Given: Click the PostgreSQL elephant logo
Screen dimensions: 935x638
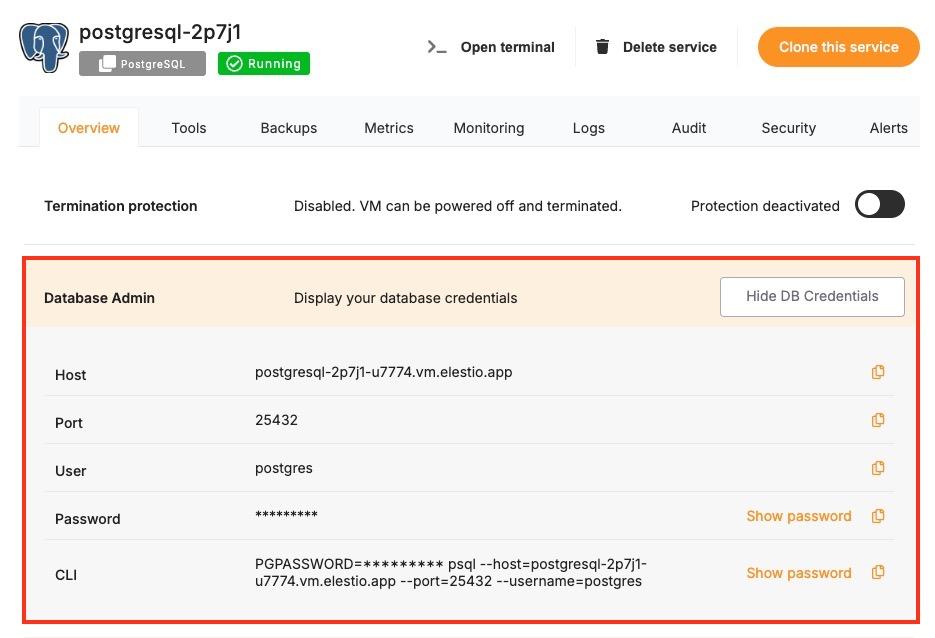Looking at the screenshot, I should click(44, 46).
